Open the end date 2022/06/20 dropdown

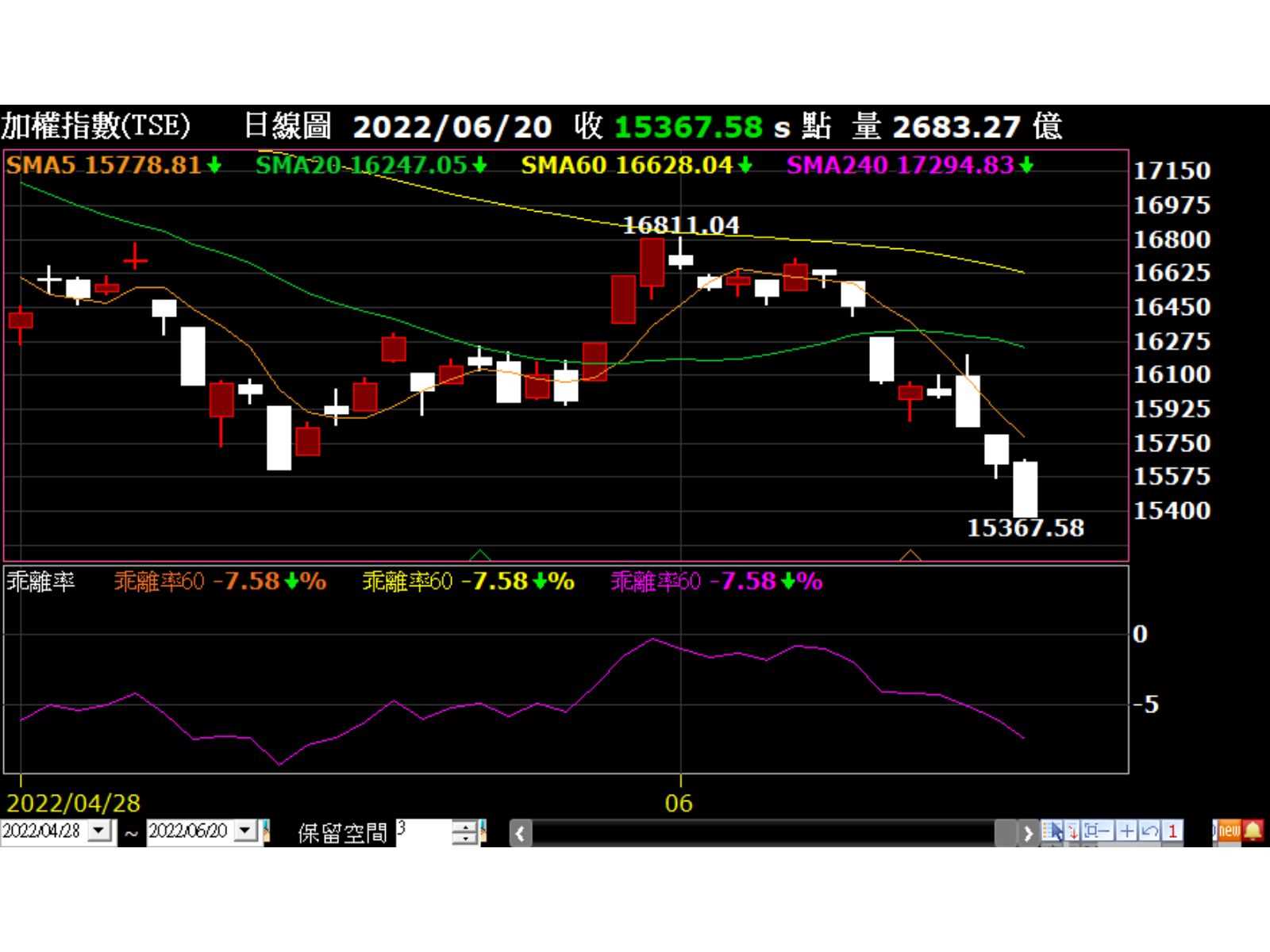(x=246, y=831)
